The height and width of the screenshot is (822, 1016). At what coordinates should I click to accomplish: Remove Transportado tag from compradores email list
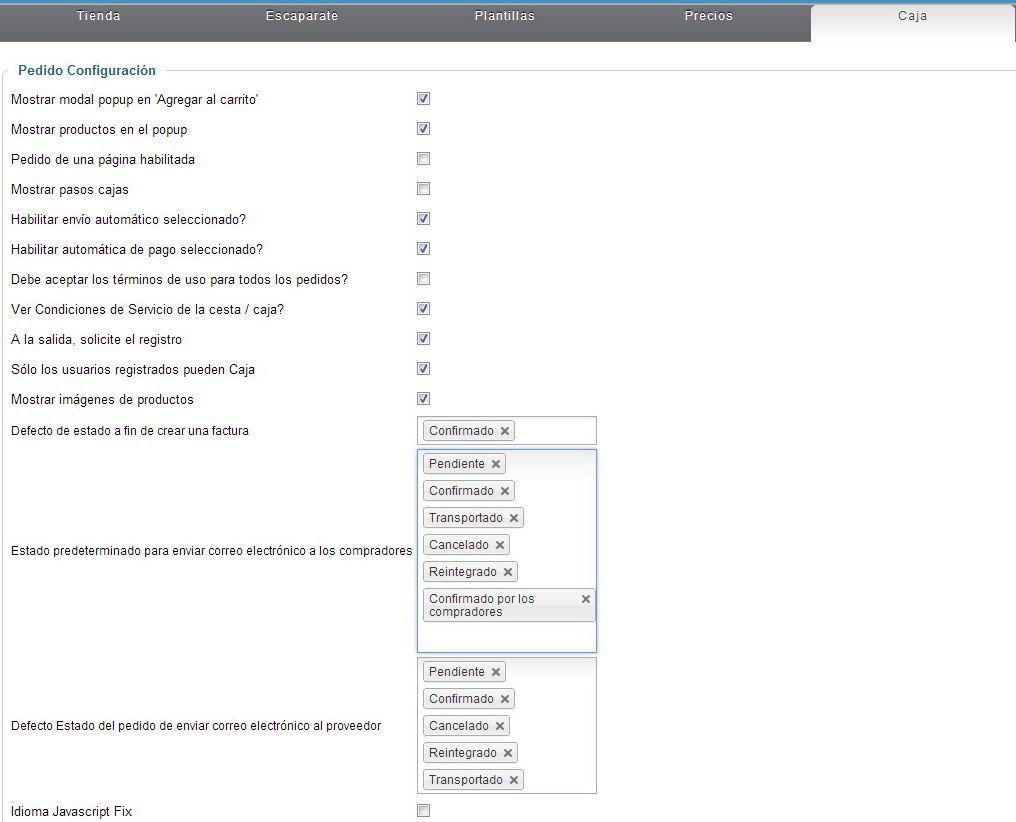click(x=514, y=518)
